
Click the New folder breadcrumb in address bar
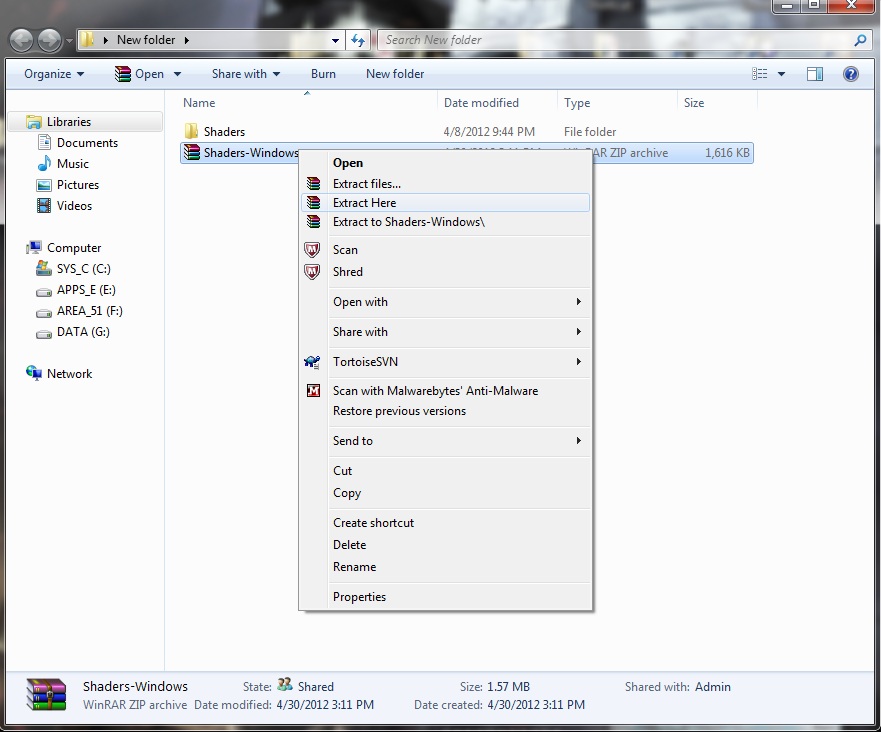(x=146, y=40)
